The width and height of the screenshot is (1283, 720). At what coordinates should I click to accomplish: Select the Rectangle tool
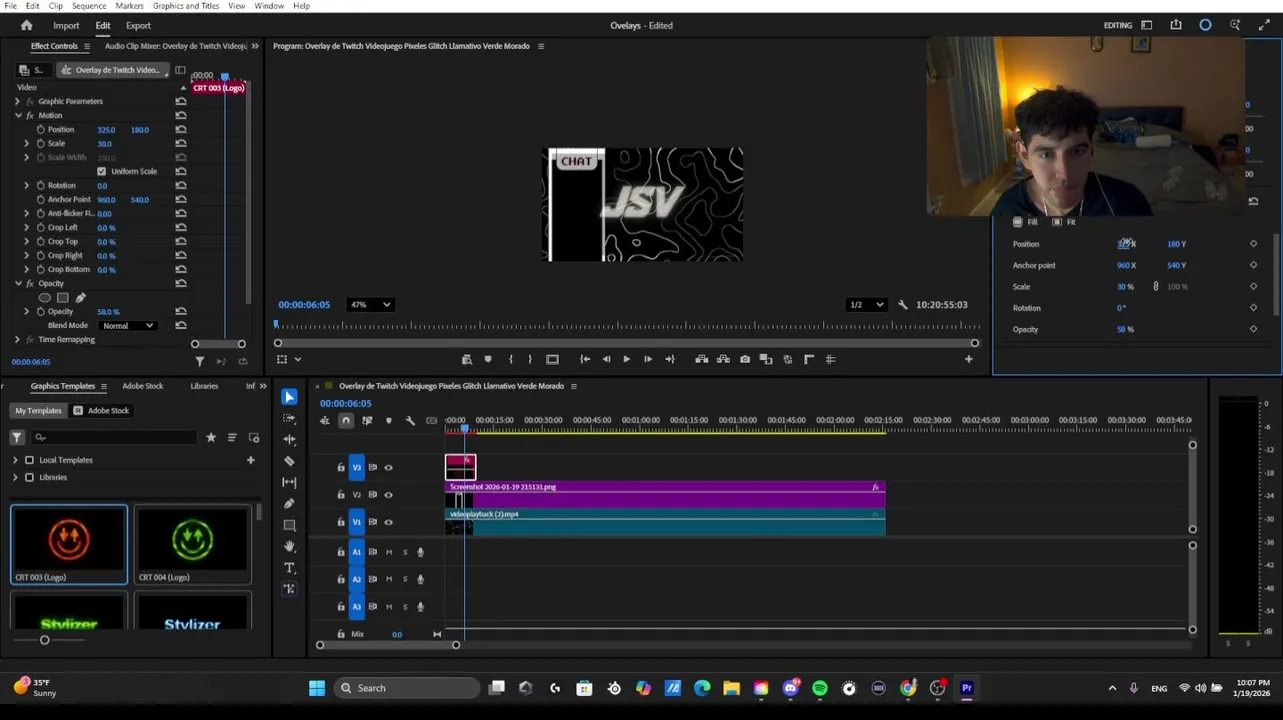[289, 525]
